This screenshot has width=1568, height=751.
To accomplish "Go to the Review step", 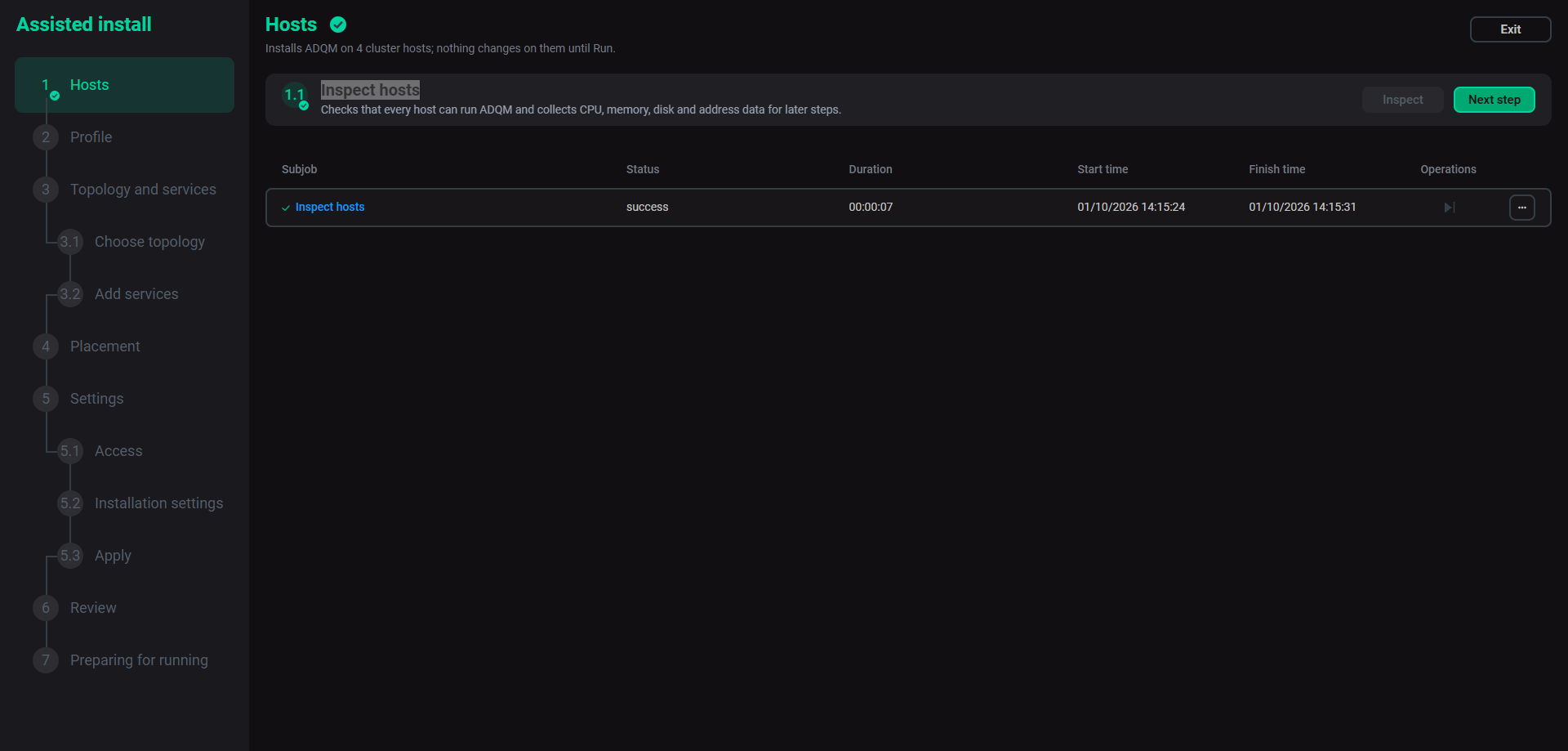I will click(93, 608).
